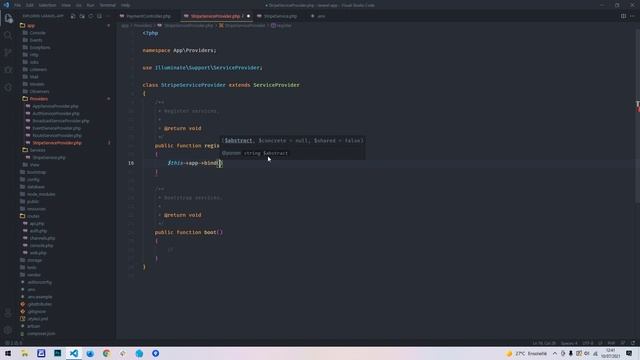Image resolution: width=640 pixels, height=360 pixels.
Task: Open the File menu
Action: click(18, 5)
